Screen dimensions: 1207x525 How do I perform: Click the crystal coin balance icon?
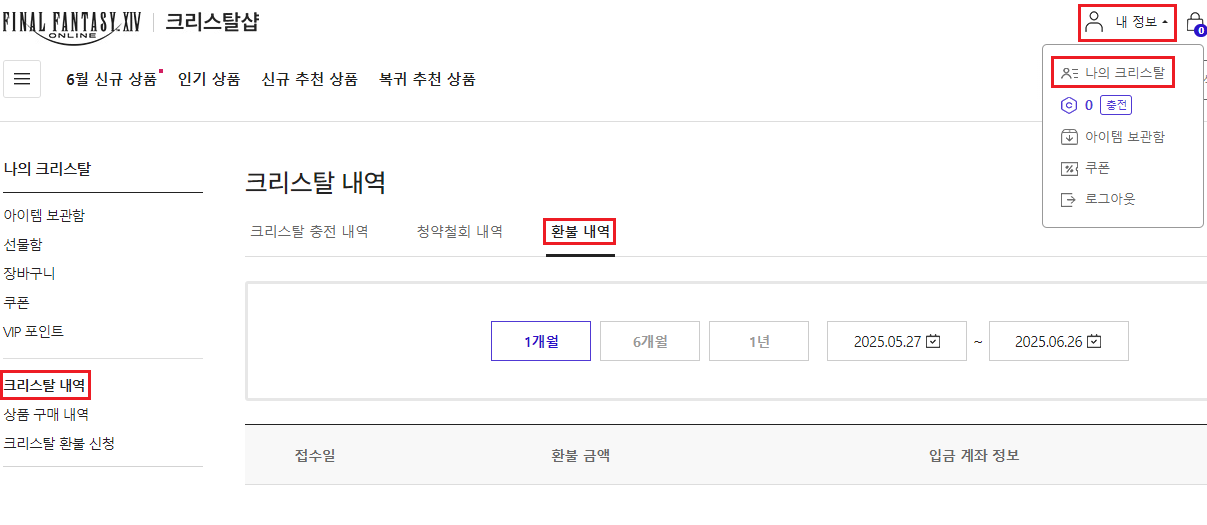pos(1068,105)
